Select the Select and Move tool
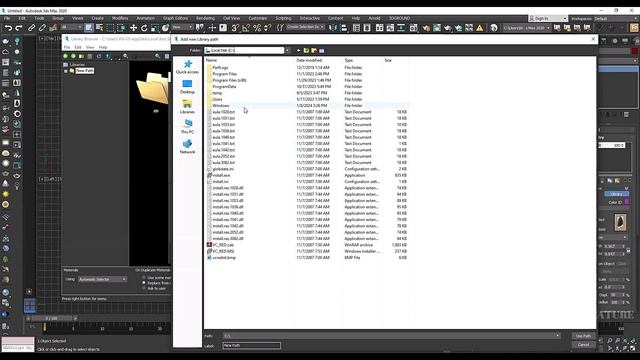The width and height of the screenshot is (640, 360). pos(133,28)
